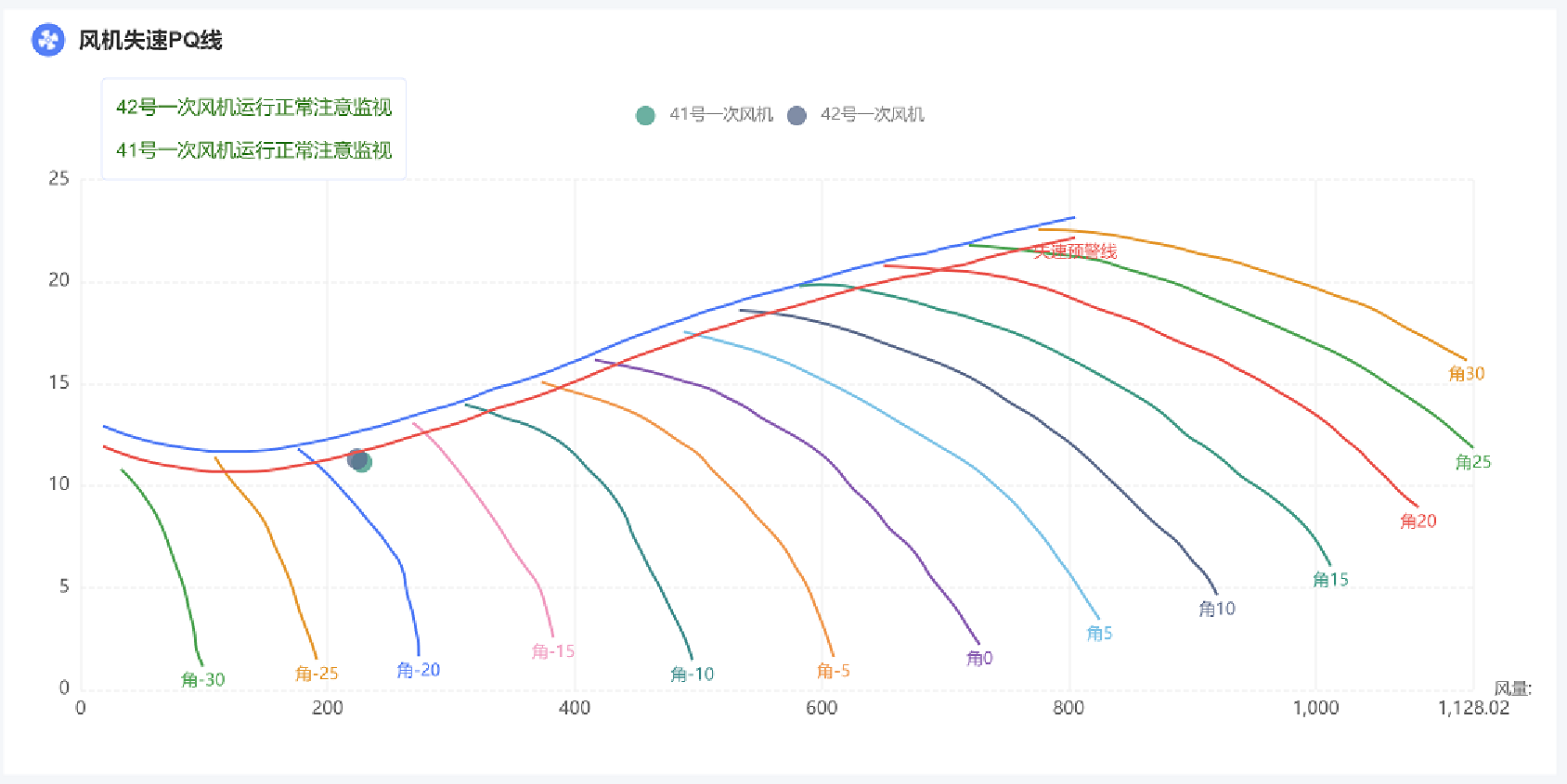Click the 角-30 curve label
Viewport: 1567px width, 784px height.
[x=203, y=679]
